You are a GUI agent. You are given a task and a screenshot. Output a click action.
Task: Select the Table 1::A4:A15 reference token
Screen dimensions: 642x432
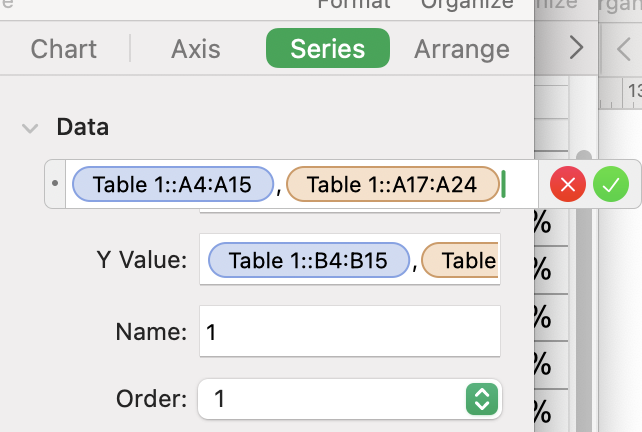coord(172,184)
